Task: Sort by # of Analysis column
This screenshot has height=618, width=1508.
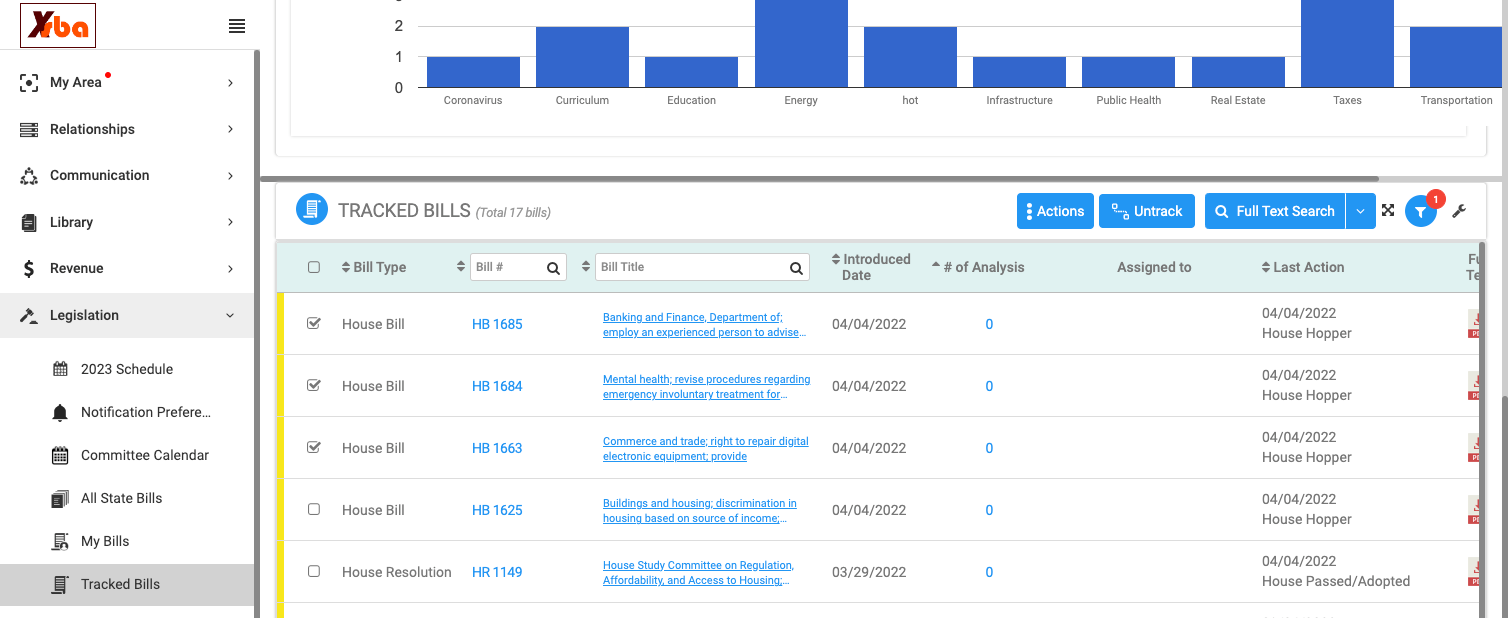Action: (x=978, y=267)
